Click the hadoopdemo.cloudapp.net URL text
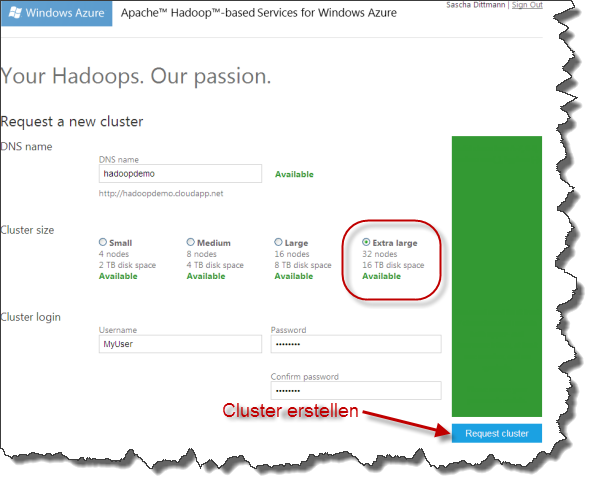 coord(161,194)
